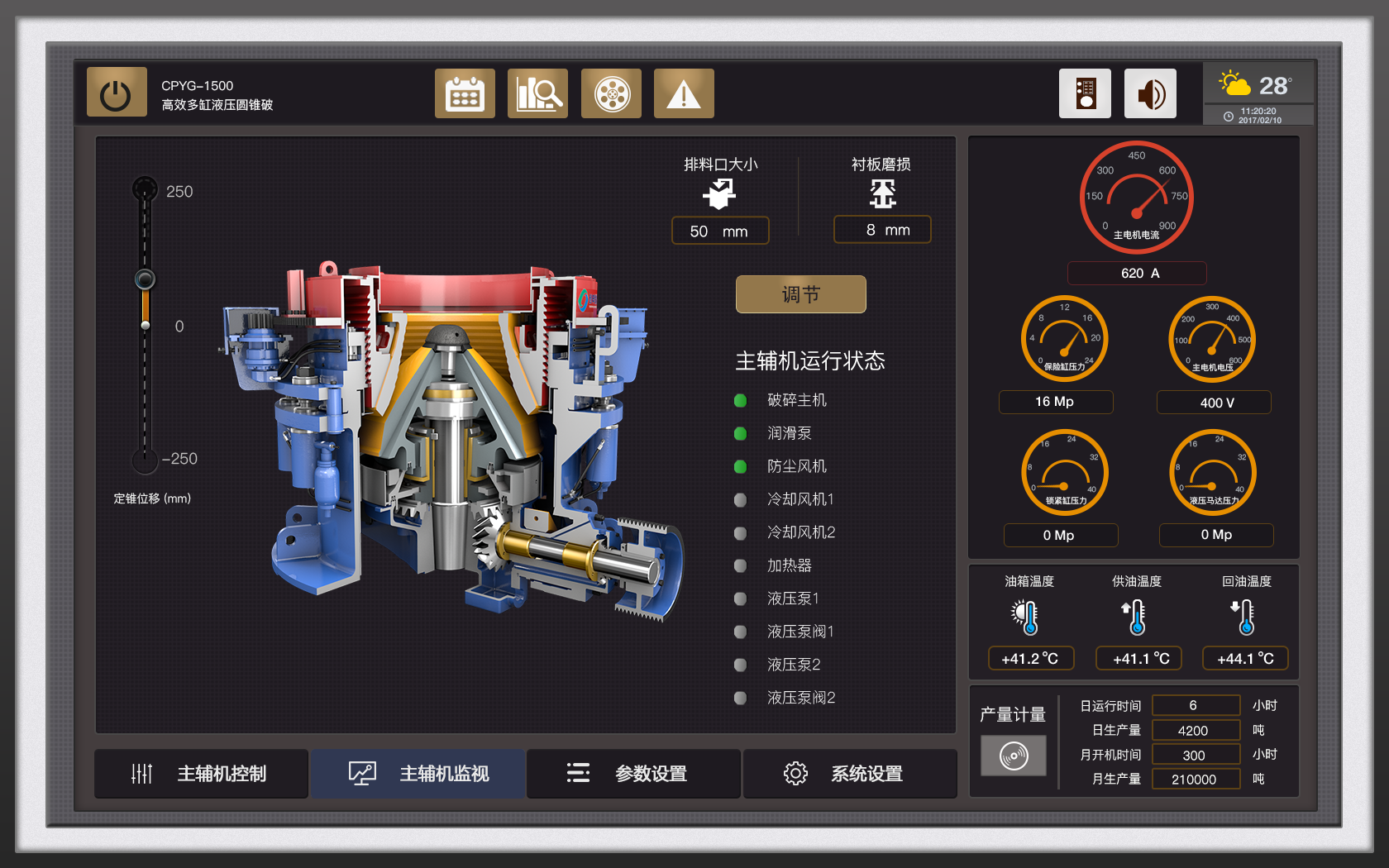This screenshot has width=1389, height=868.
Task: Click the film reel icon
Action: coord(611,94)
